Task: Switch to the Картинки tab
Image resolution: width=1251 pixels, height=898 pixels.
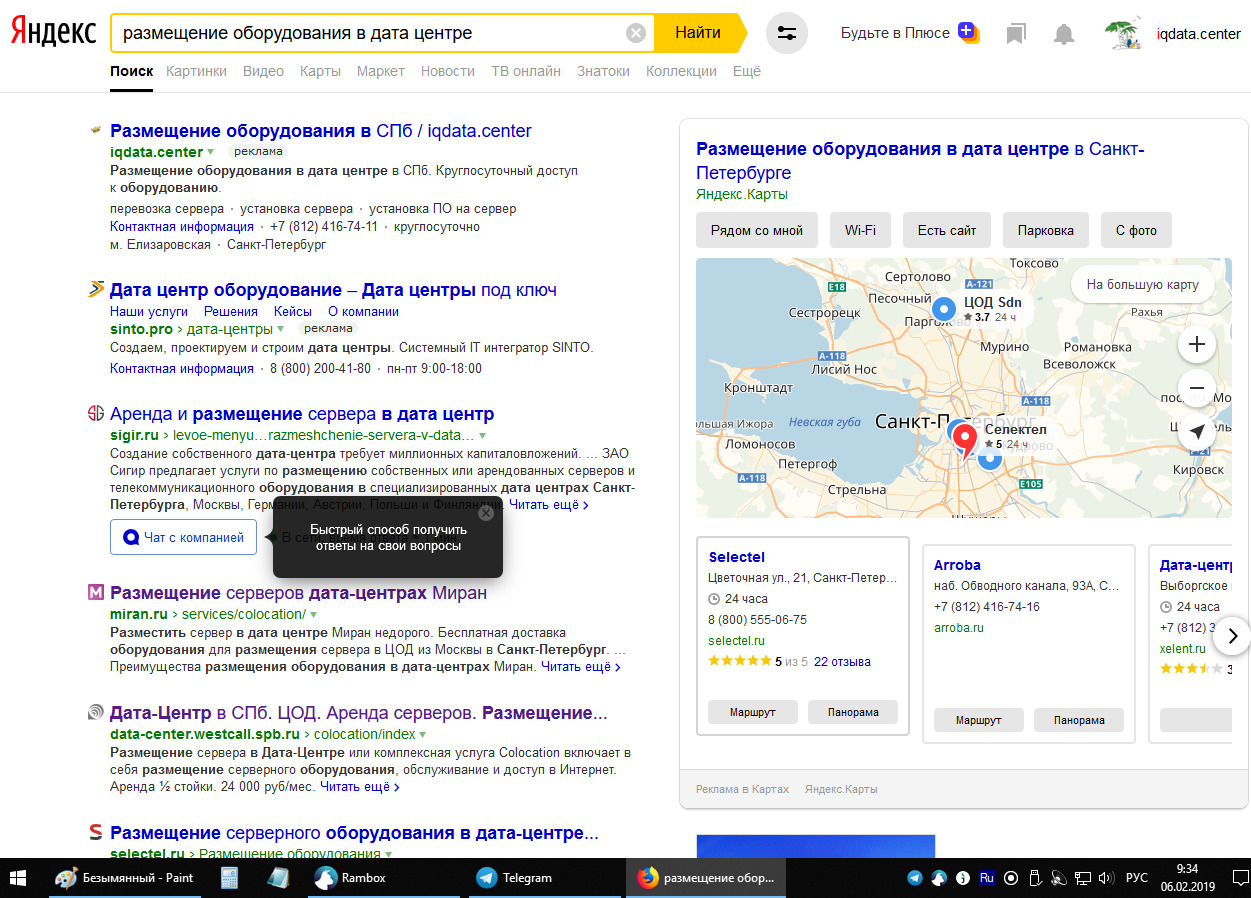Action: tap(197, 71)
